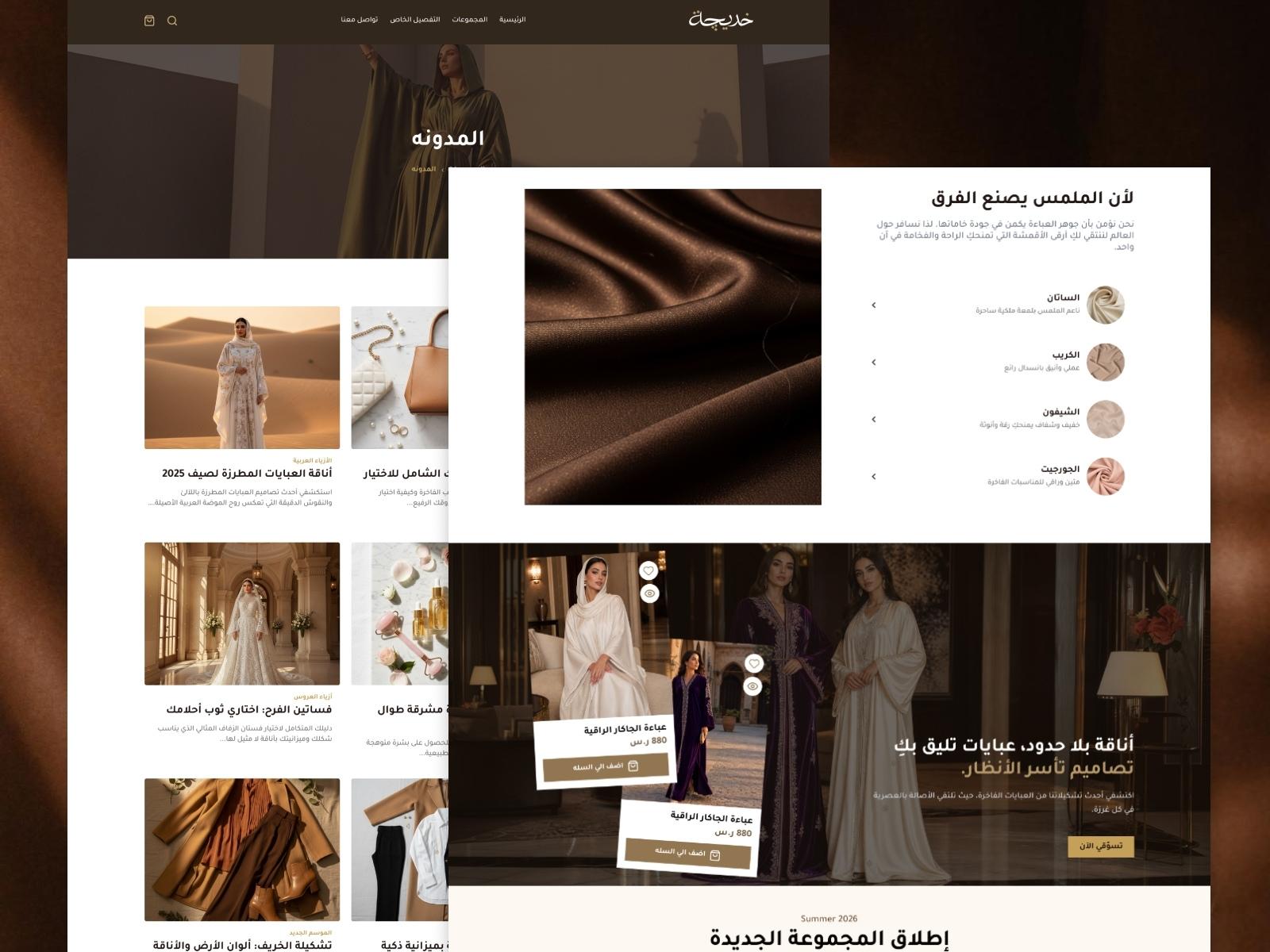Screen dimensions: 1270x952
Task: Click the large brown satin fabric image
Action: (673, 347)
